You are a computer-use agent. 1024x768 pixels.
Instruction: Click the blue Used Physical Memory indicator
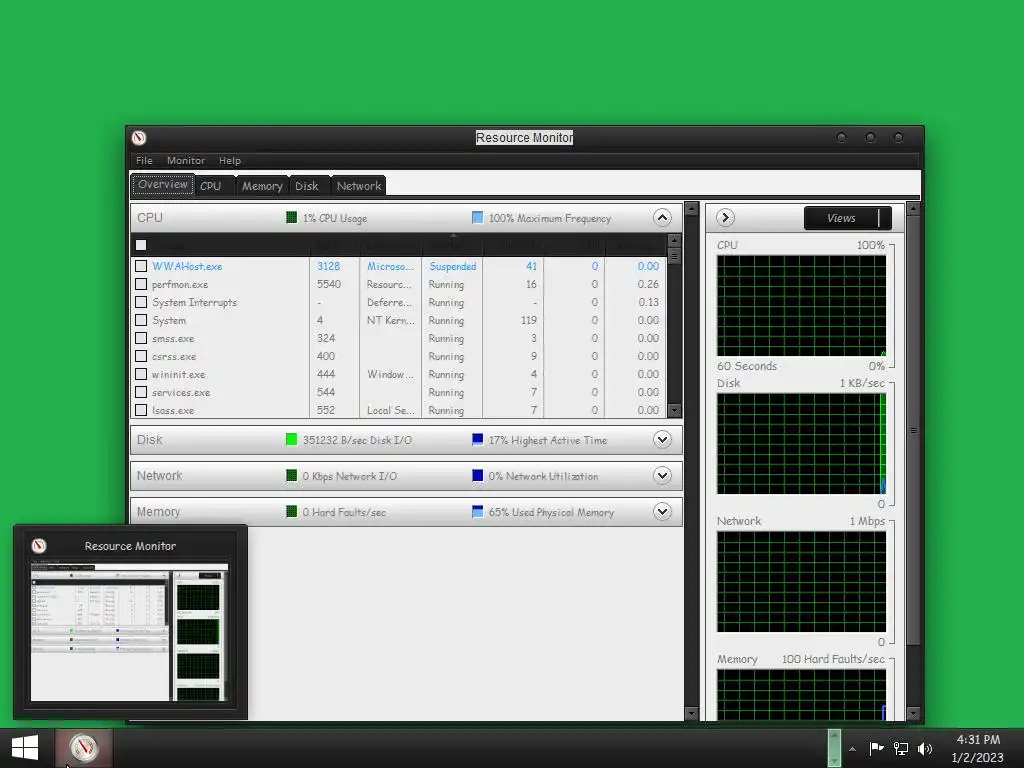coord(477,511)
